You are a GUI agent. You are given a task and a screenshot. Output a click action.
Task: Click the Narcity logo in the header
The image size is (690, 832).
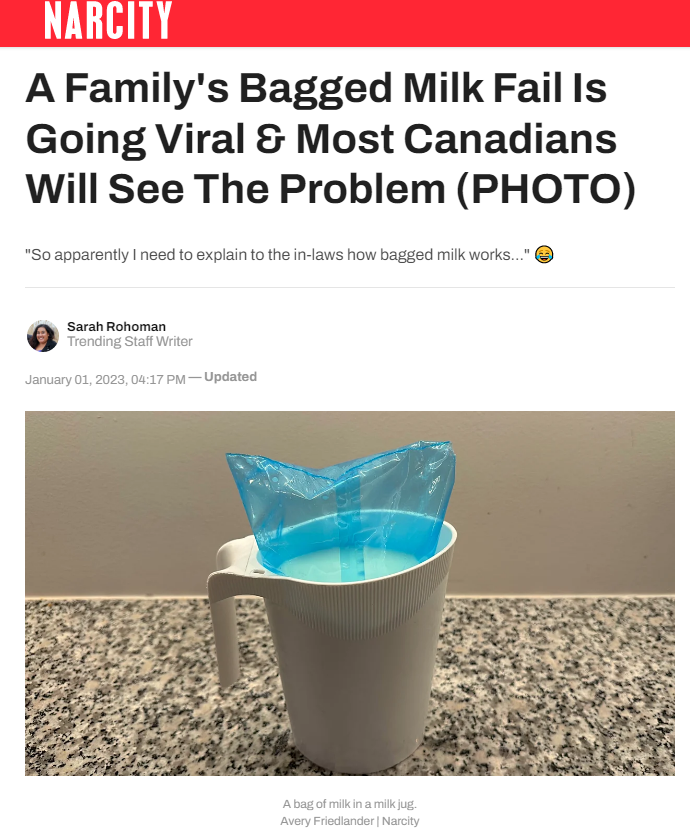click(x=108, y=20)
